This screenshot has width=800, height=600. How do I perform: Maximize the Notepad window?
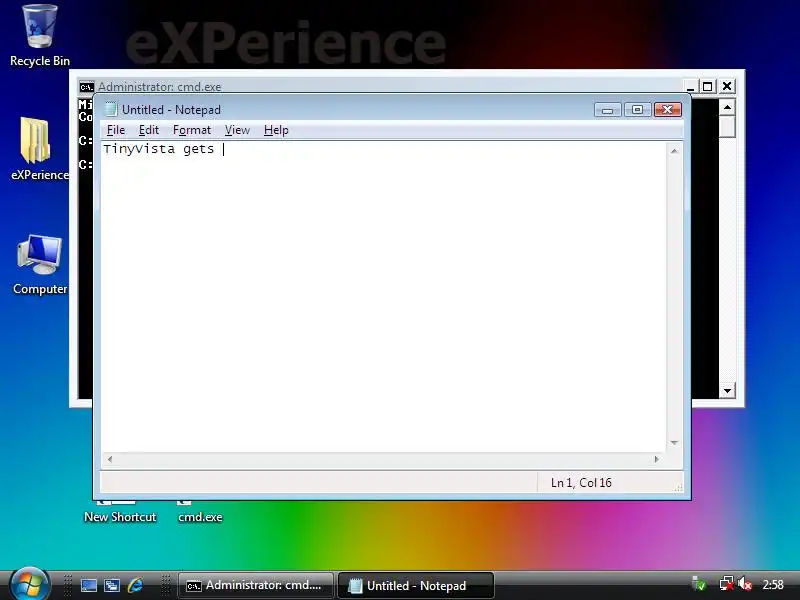point(637,110)
